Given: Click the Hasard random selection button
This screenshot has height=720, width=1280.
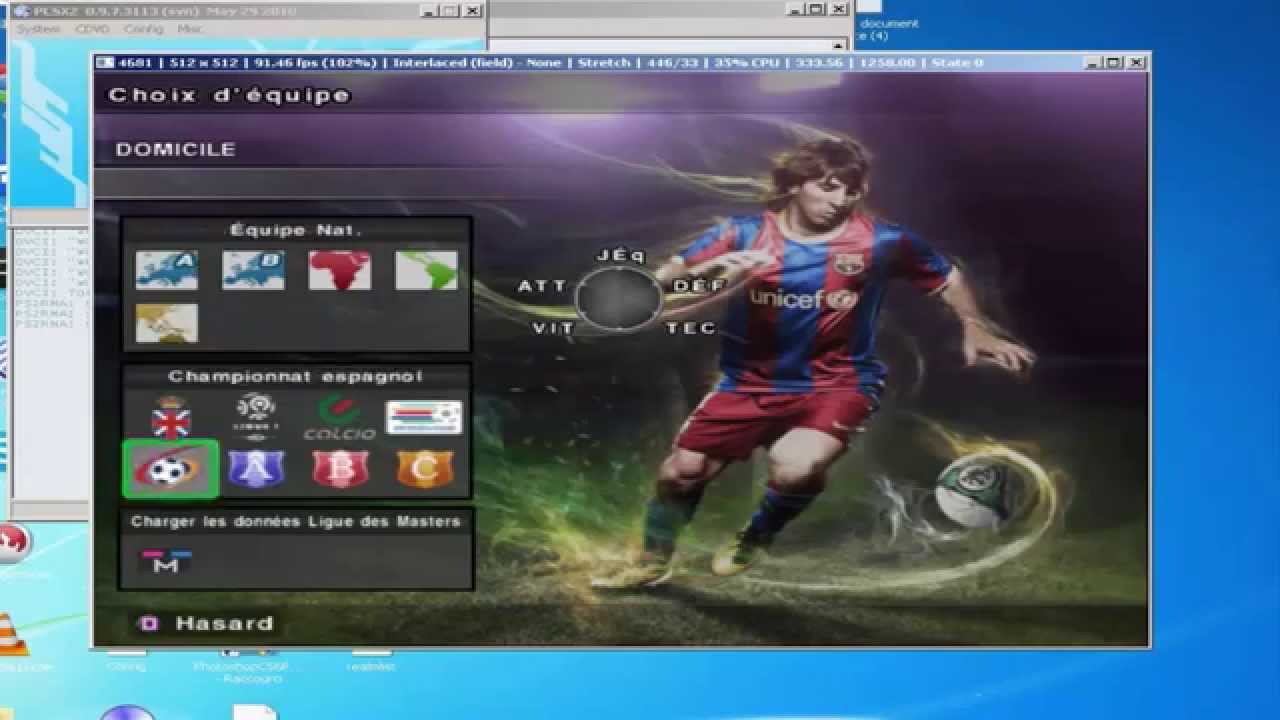Looking at the screenshot, I should click(x=206, y=623).
